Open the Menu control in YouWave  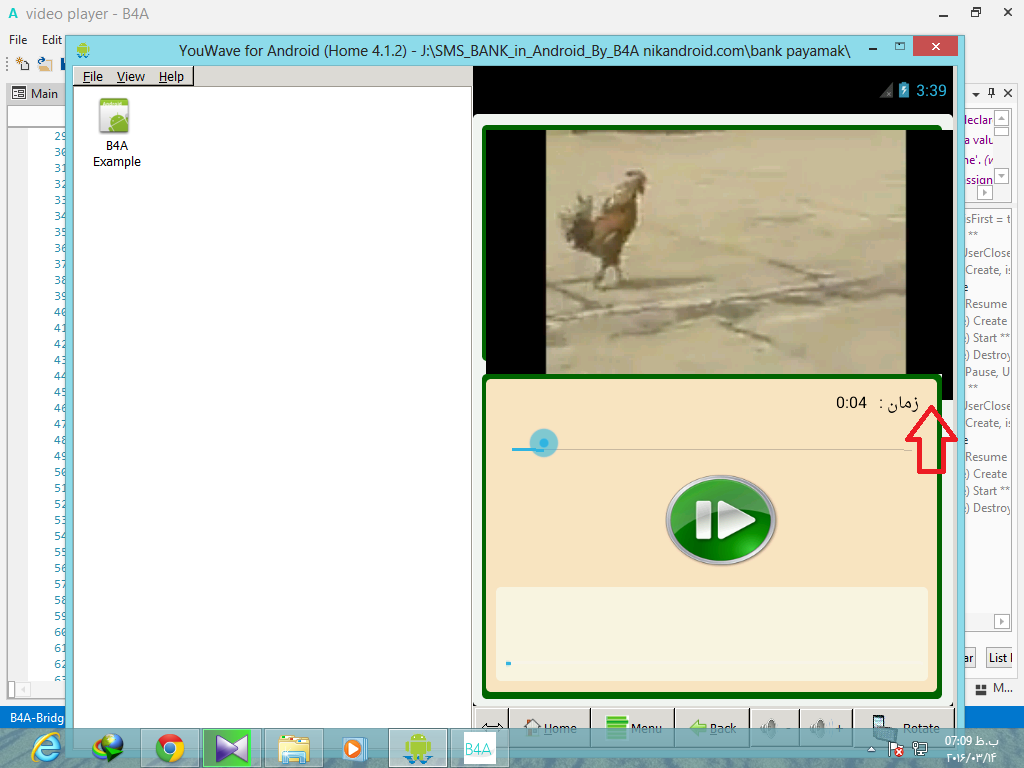[x=632, y=728]
